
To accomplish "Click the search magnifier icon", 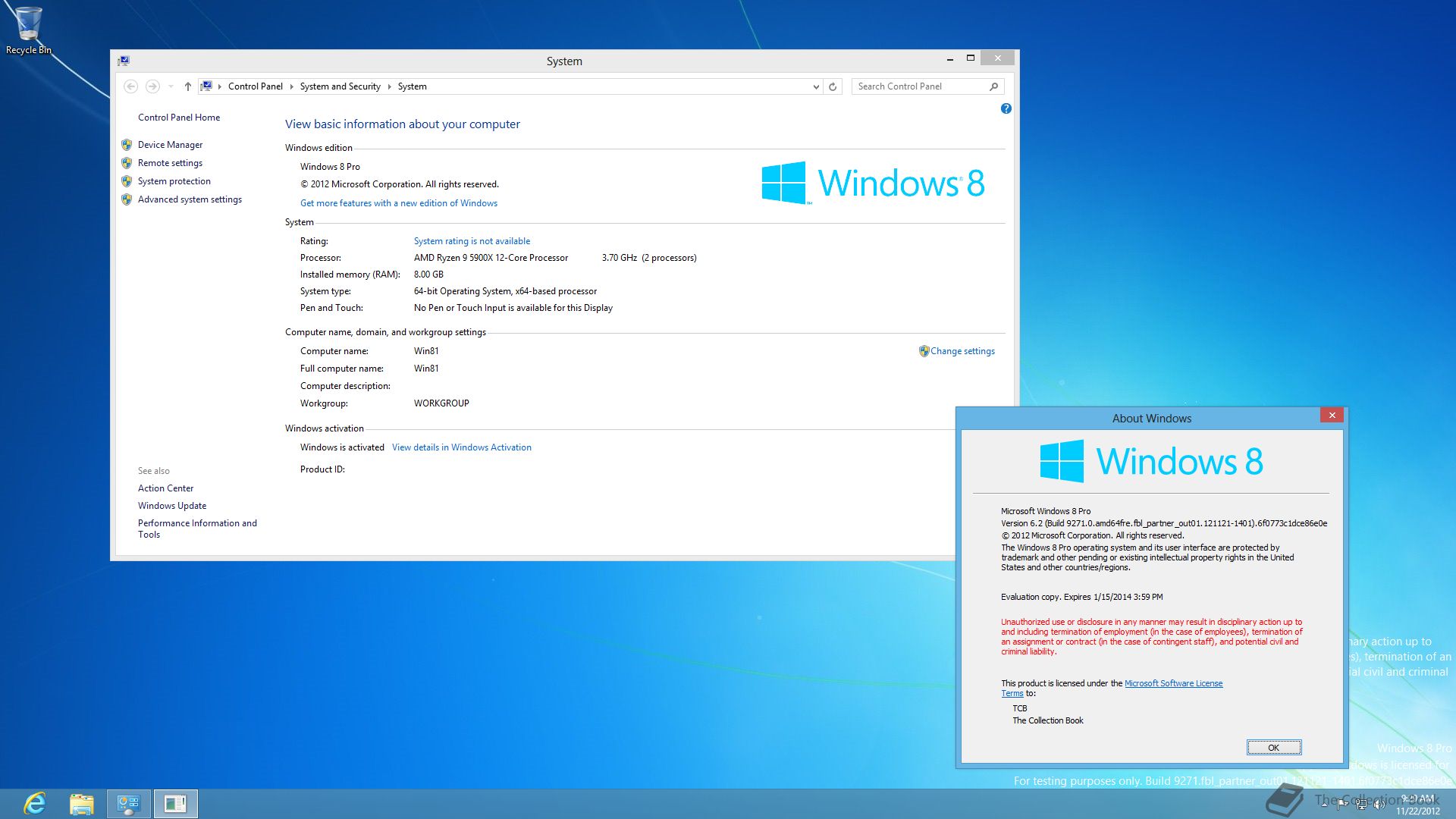I will 994,86.
